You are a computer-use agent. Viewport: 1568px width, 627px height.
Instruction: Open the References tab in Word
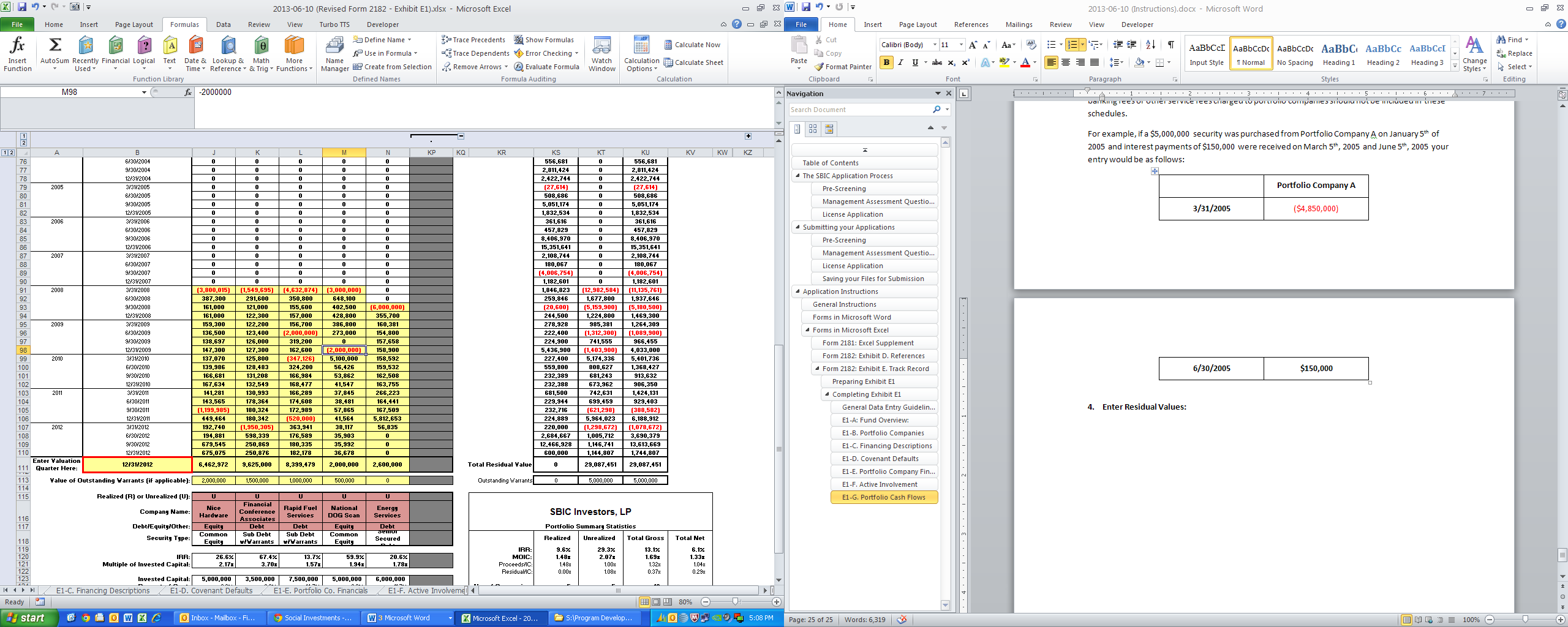pos(971,24)
